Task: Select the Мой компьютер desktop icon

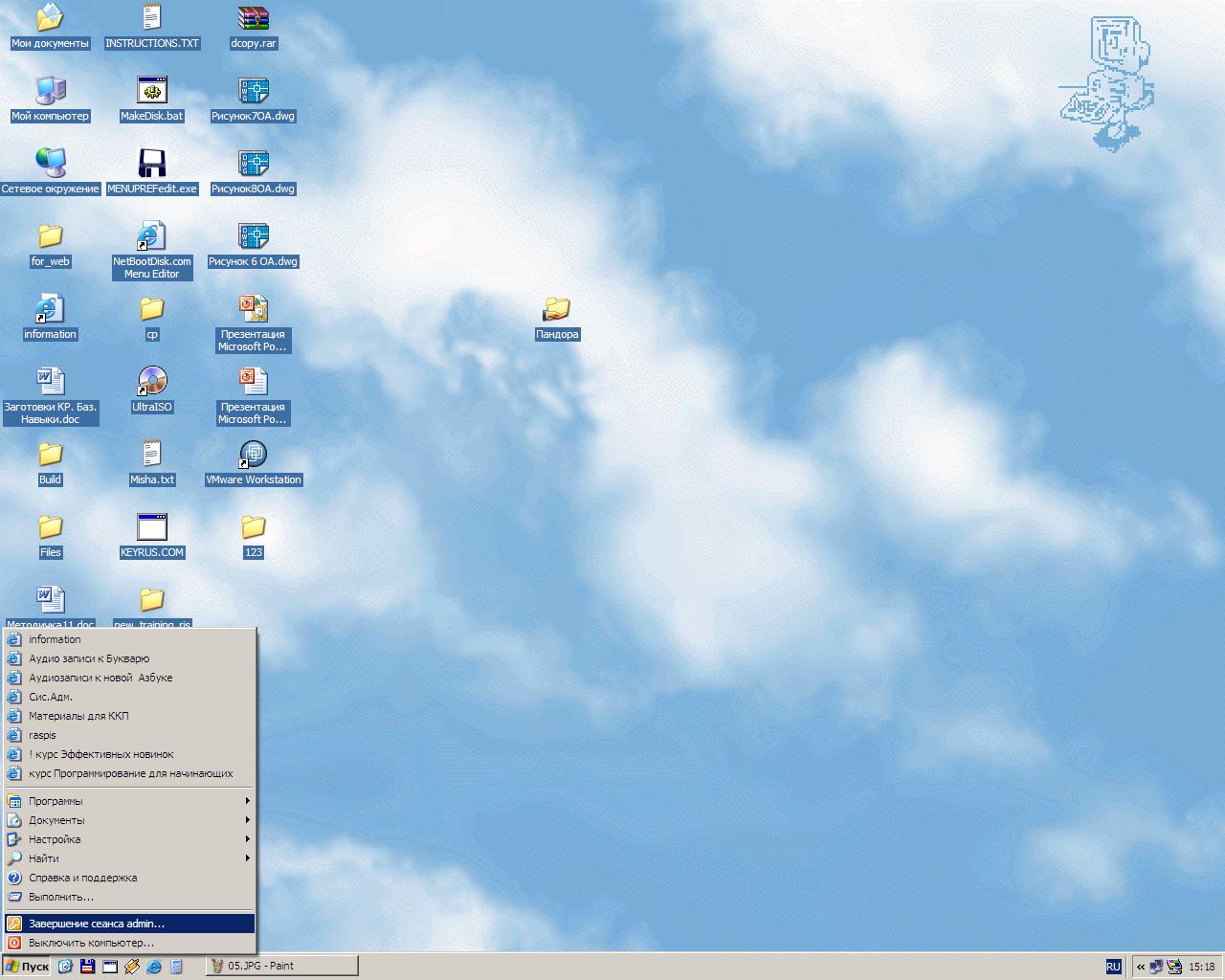Action: (50, 91)
